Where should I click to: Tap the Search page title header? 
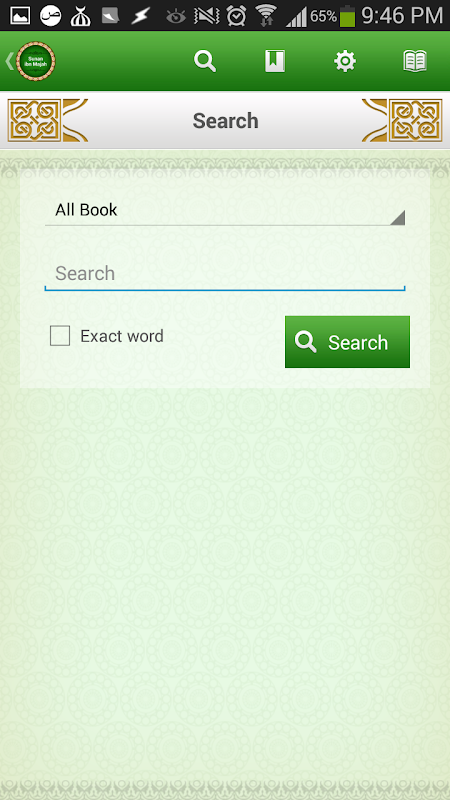[x=226, y=121]
